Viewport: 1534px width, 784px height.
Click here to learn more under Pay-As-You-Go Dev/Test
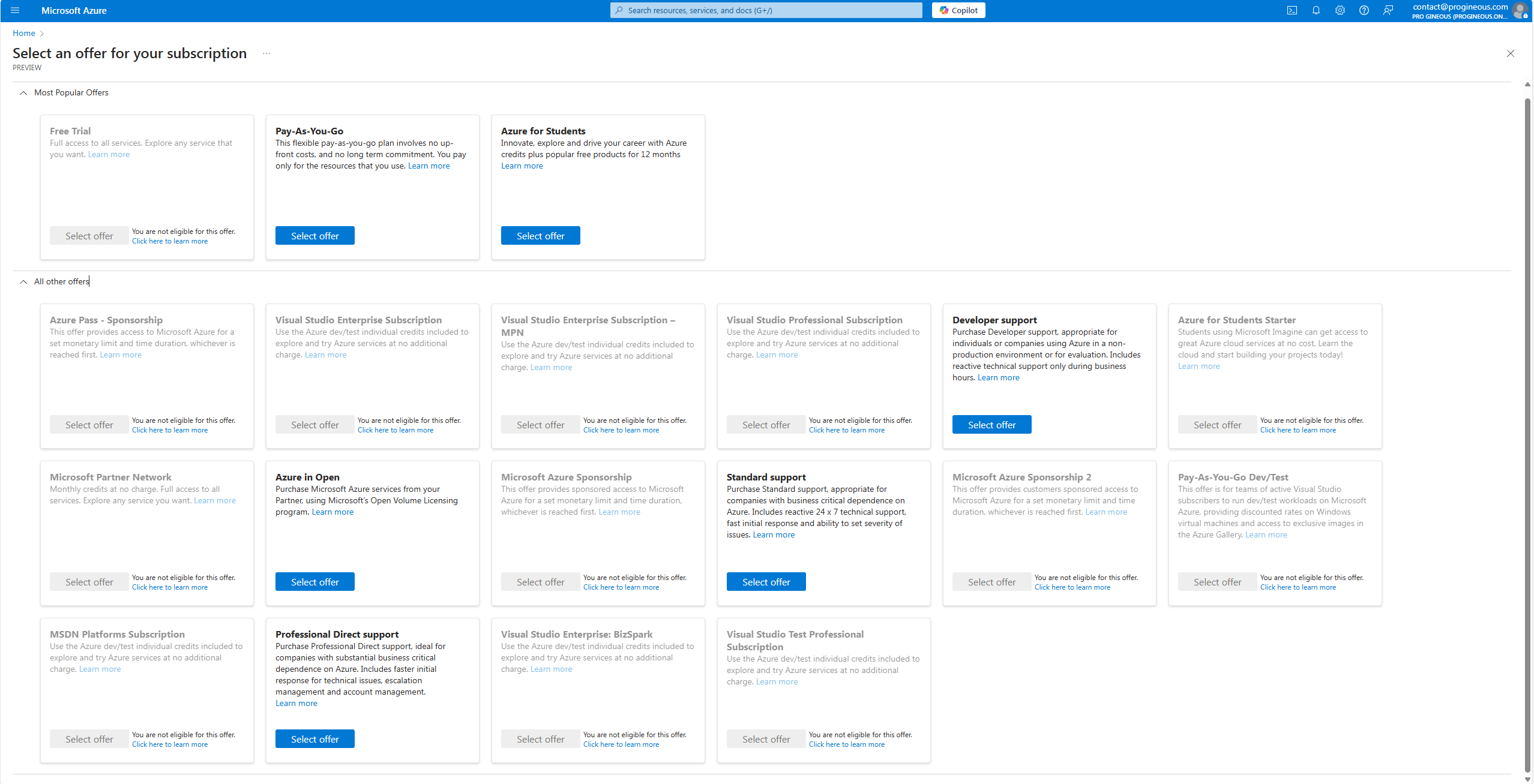click(1298, 587)
